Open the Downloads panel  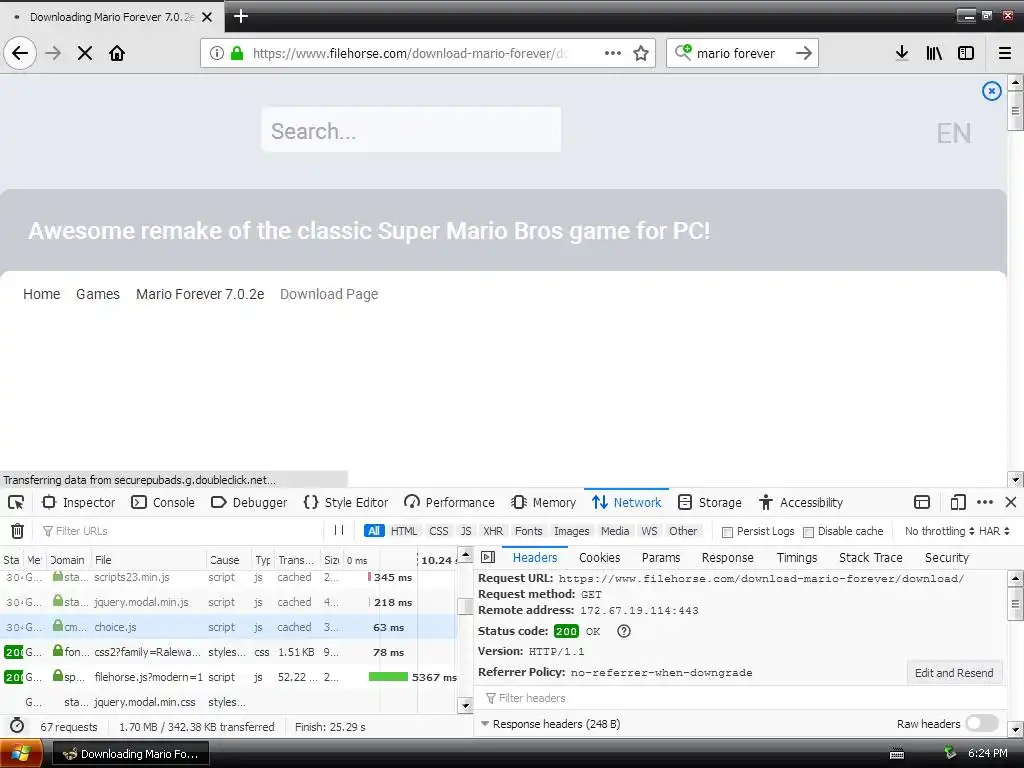tap(902, 53)
